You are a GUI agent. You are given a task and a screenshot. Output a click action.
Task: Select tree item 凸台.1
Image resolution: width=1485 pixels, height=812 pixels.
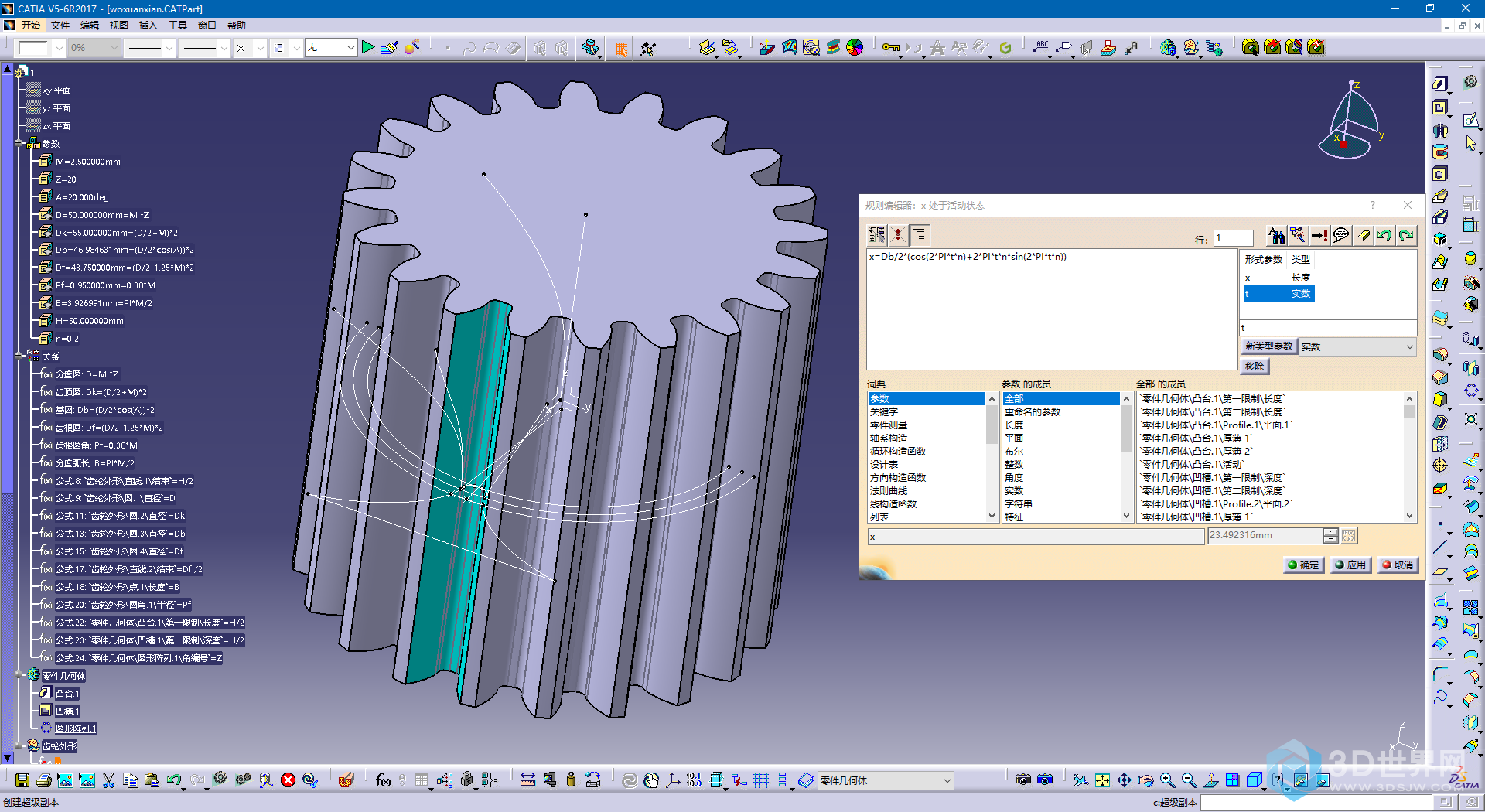click(67, 694)
